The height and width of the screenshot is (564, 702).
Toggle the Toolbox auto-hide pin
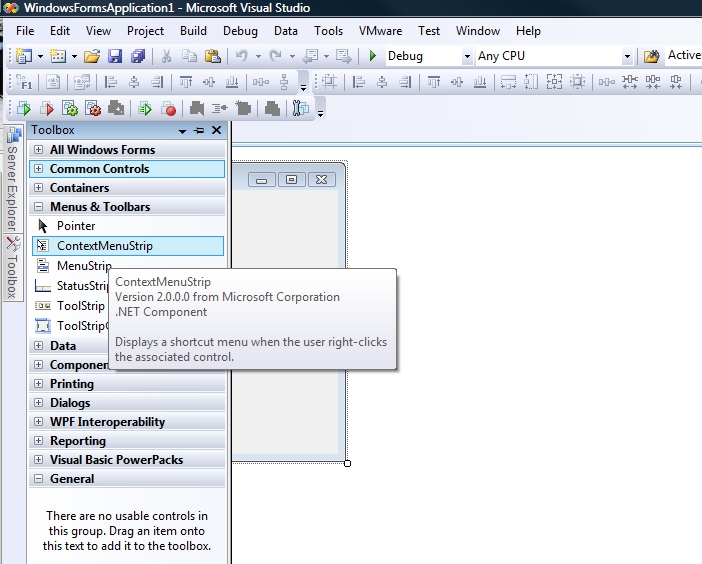point(199,130)
